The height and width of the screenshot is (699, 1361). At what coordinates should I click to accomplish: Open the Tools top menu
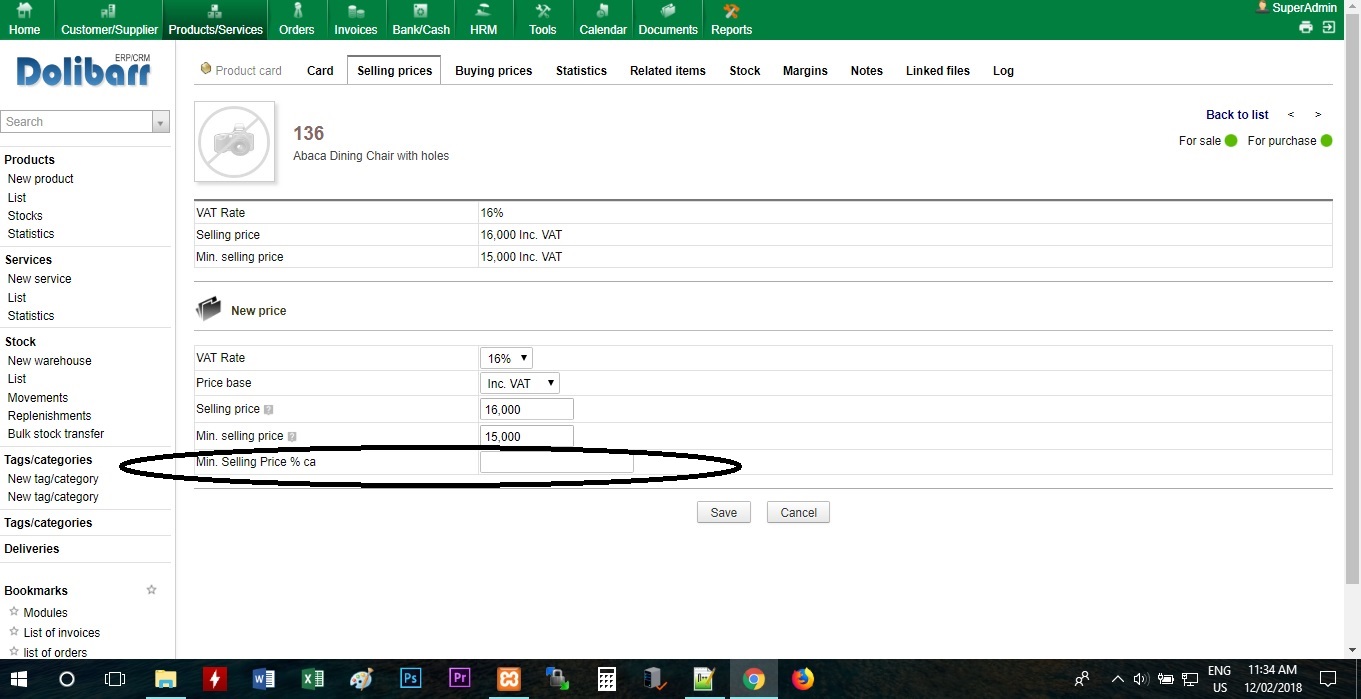pos(543,20)
